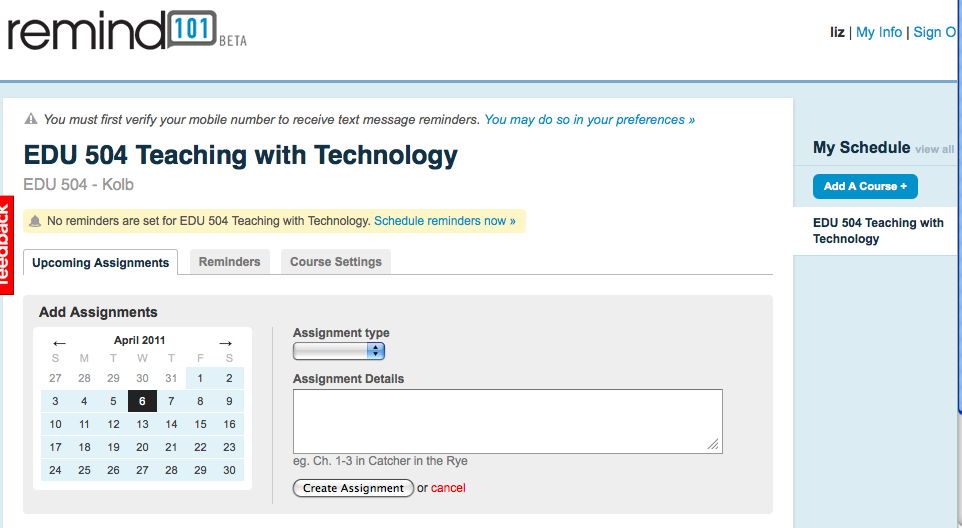Click the Create Assignment button
The image size is (962, 528).
point(353,488)
